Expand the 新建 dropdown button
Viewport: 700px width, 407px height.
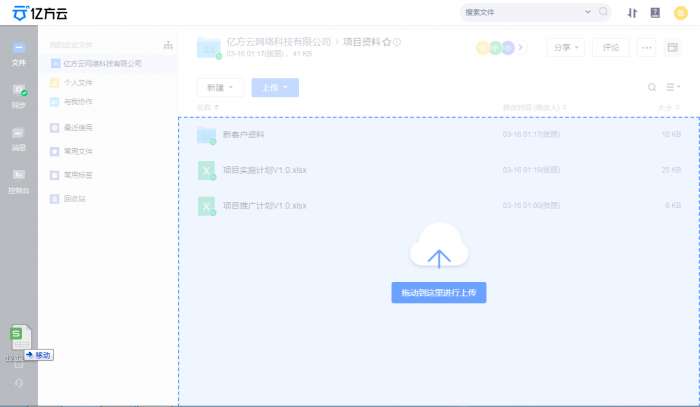[219, 88]
